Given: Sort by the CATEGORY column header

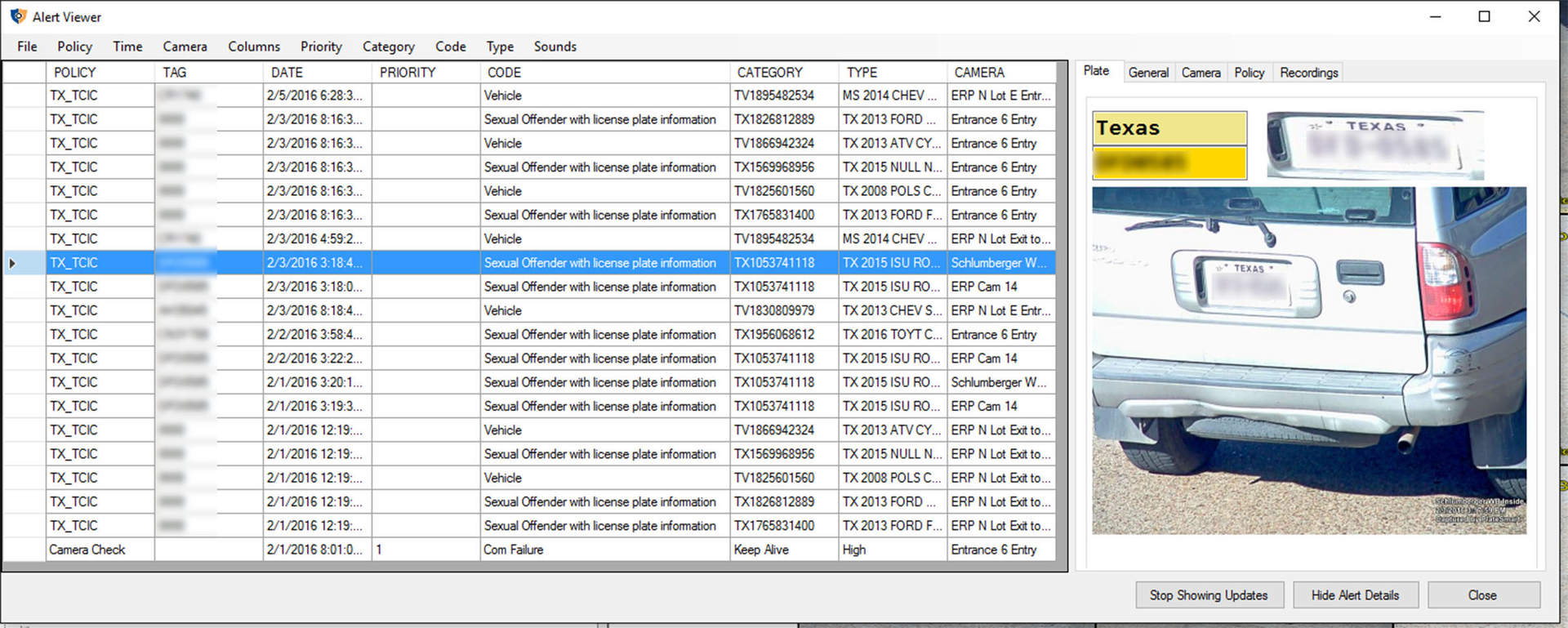Looking at the screenshot, I should point(769,73).
